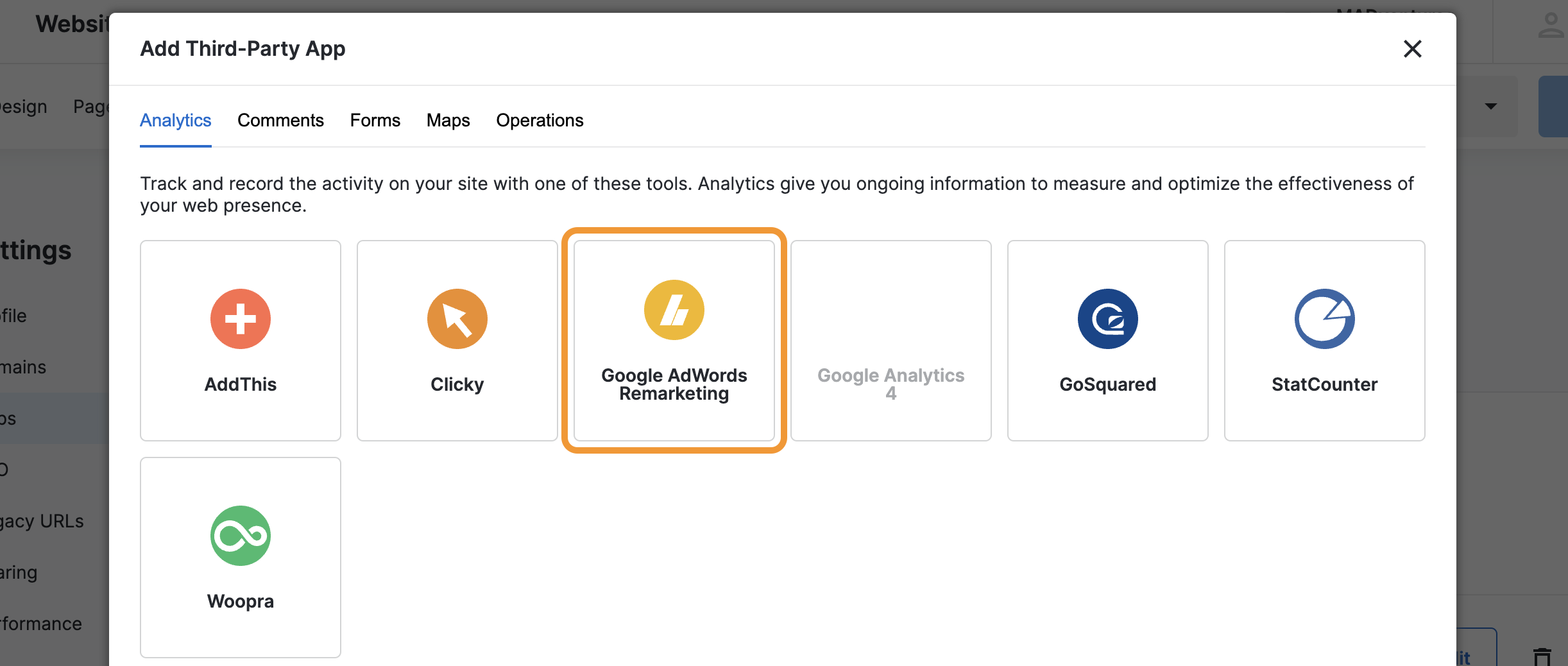This screenshot has width=1568, height=666.
Task: Click the Google AdWords Remarketing icon
Action: [x=674, y=310]
